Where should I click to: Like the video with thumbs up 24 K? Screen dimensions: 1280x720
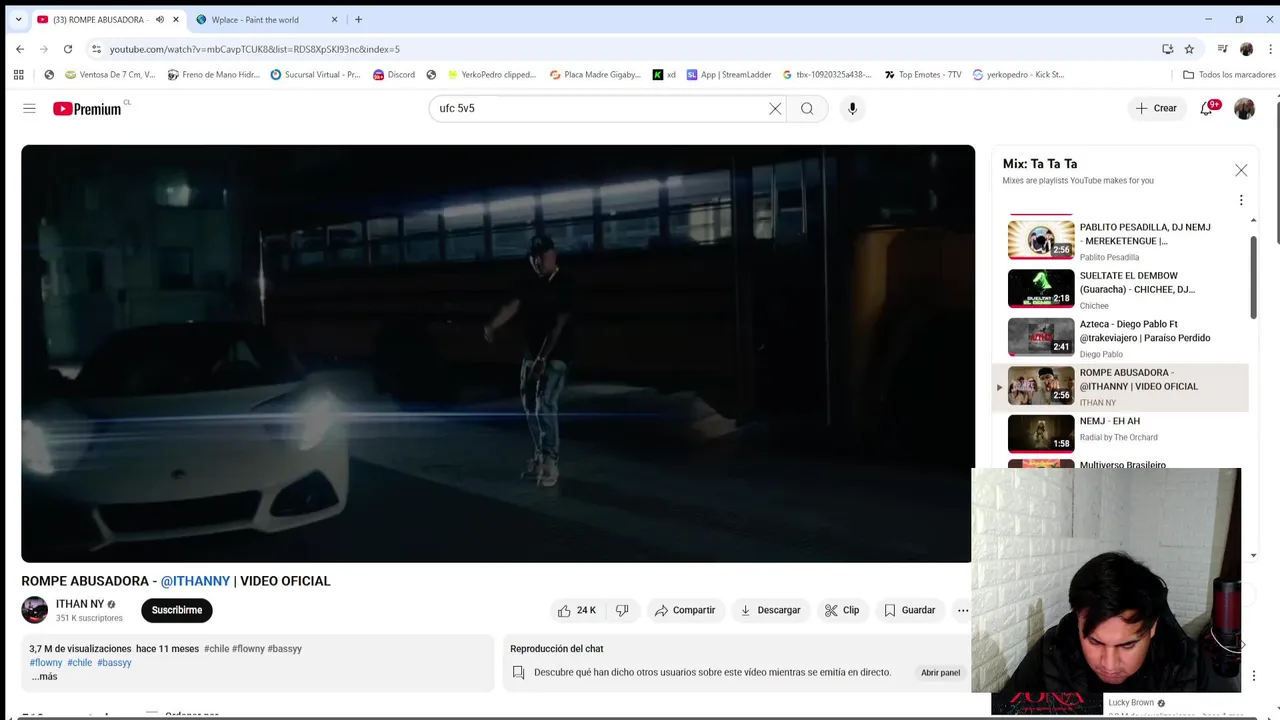pyautogui.click(x=577, y=610)
